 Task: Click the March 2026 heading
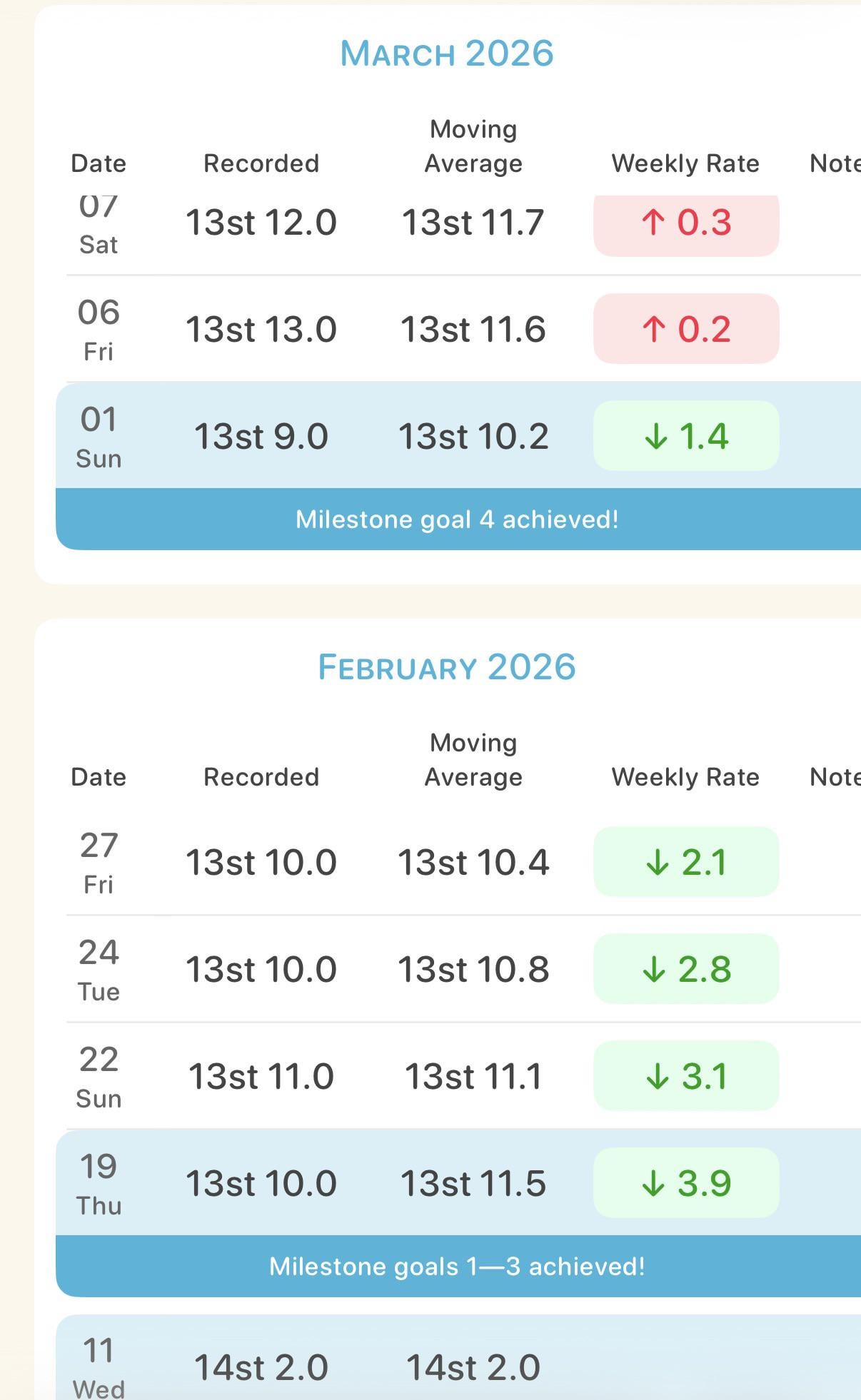click(x=447, y=54)
